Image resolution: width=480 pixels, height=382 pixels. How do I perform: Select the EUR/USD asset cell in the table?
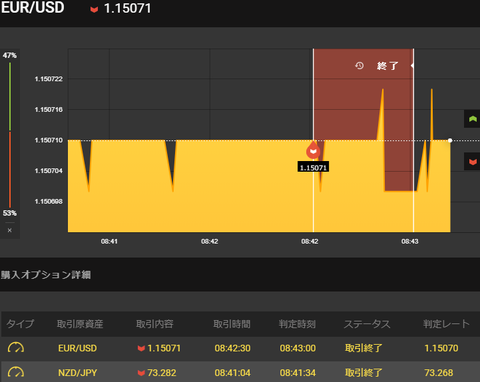[77, 348]
